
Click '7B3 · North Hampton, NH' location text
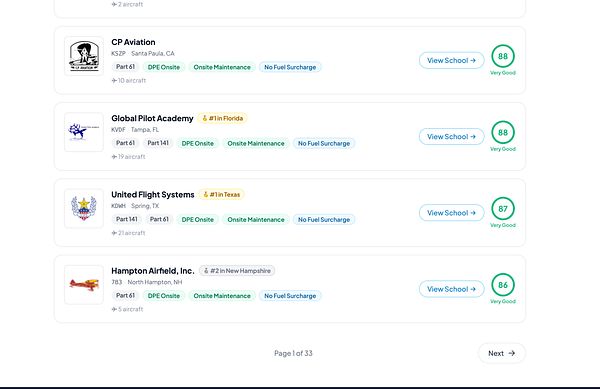pyautogui.click(x=147, y=282)
